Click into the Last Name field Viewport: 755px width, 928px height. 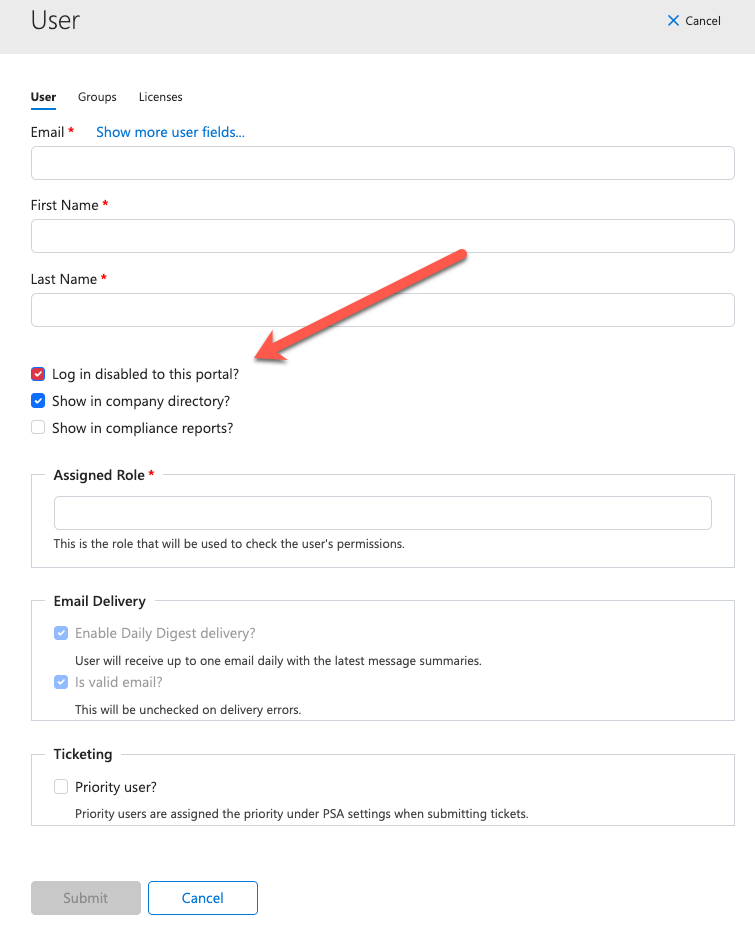click(x=383, y=310)
